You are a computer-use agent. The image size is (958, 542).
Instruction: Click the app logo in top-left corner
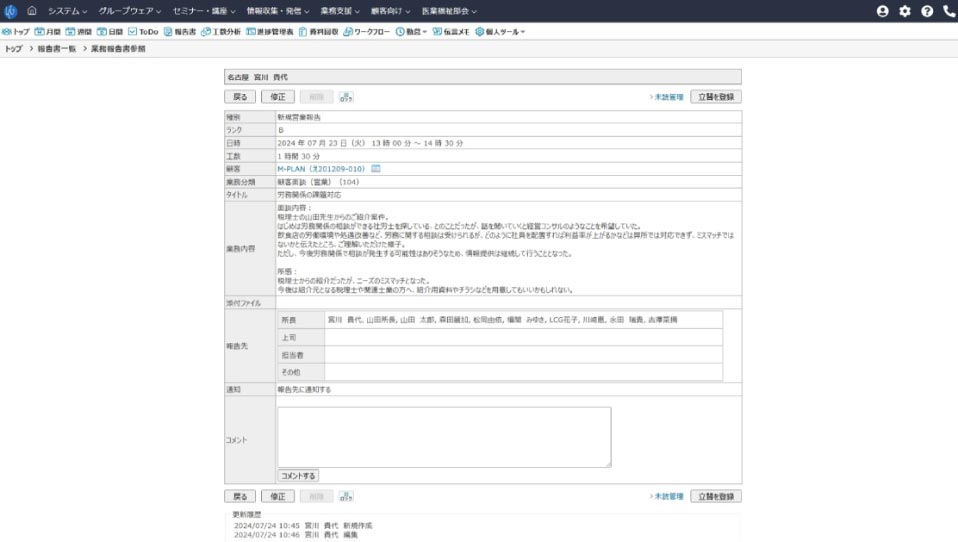[10, 11]
